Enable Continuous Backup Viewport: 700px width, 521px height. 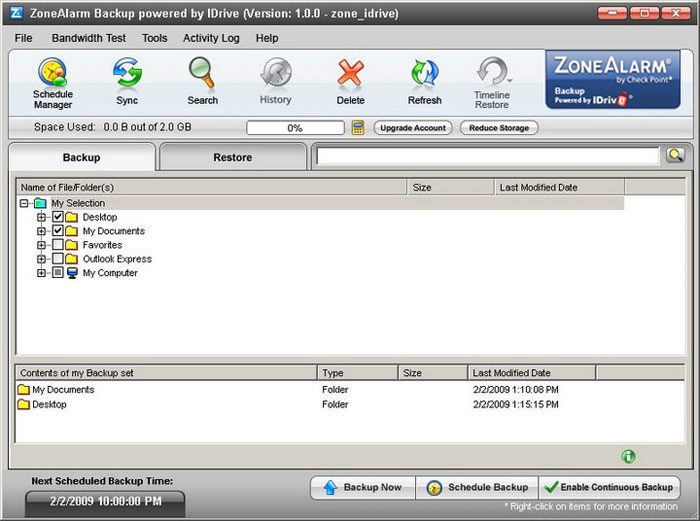609,487
